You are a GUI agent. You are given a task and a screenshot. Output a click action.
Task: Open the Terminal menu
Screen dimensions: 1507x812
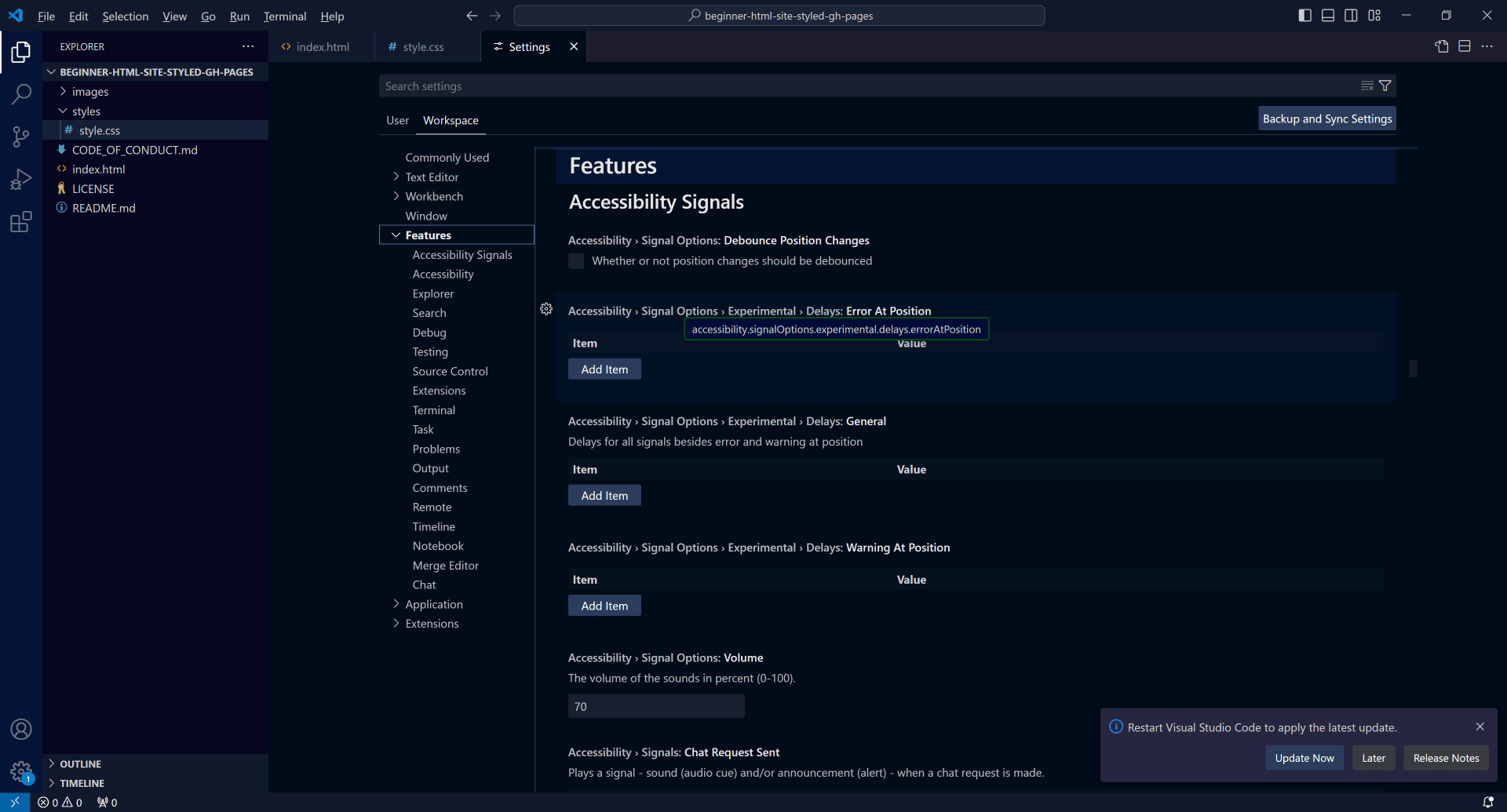pyautogui.click(x=284, y=16)
